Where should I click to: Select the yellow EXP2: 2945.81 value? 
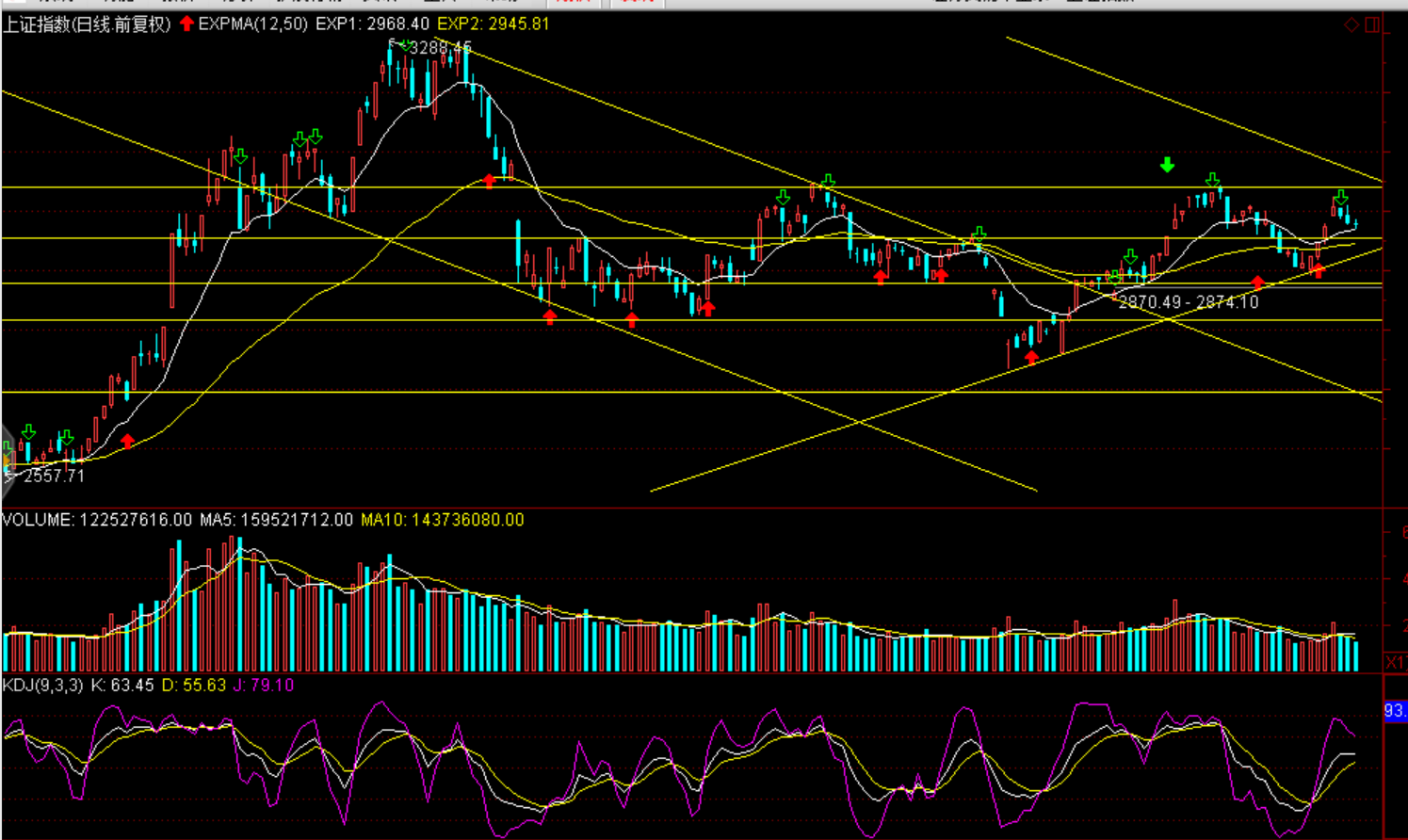(x=494, y=24)
